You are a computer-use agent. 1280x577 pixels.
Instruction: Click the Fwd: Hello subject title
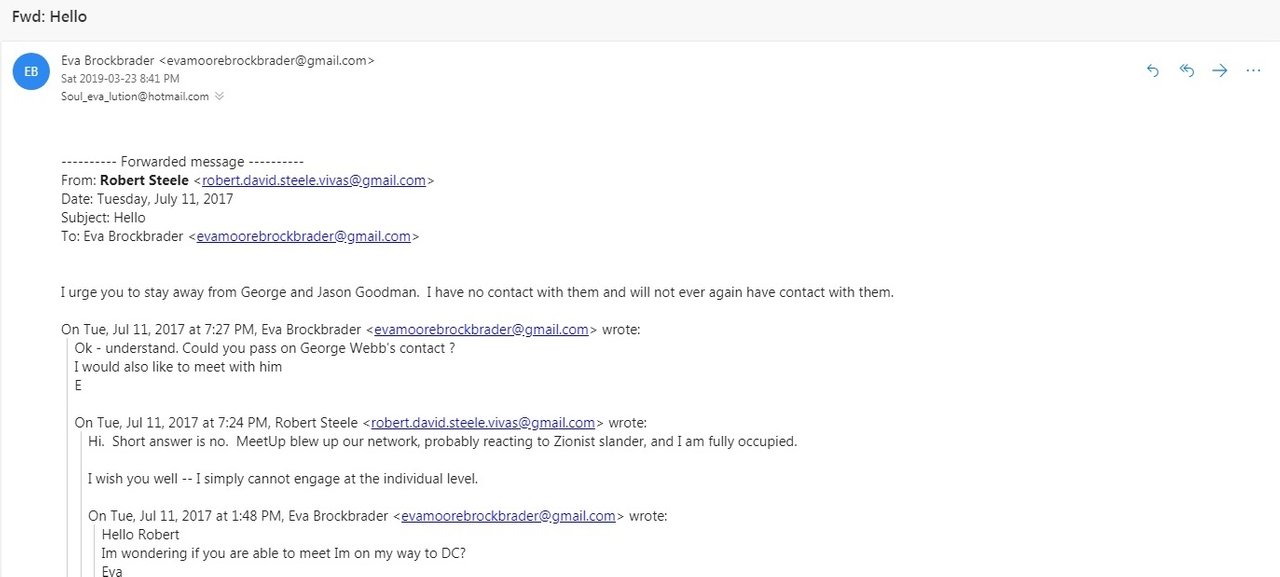point(49,17)
